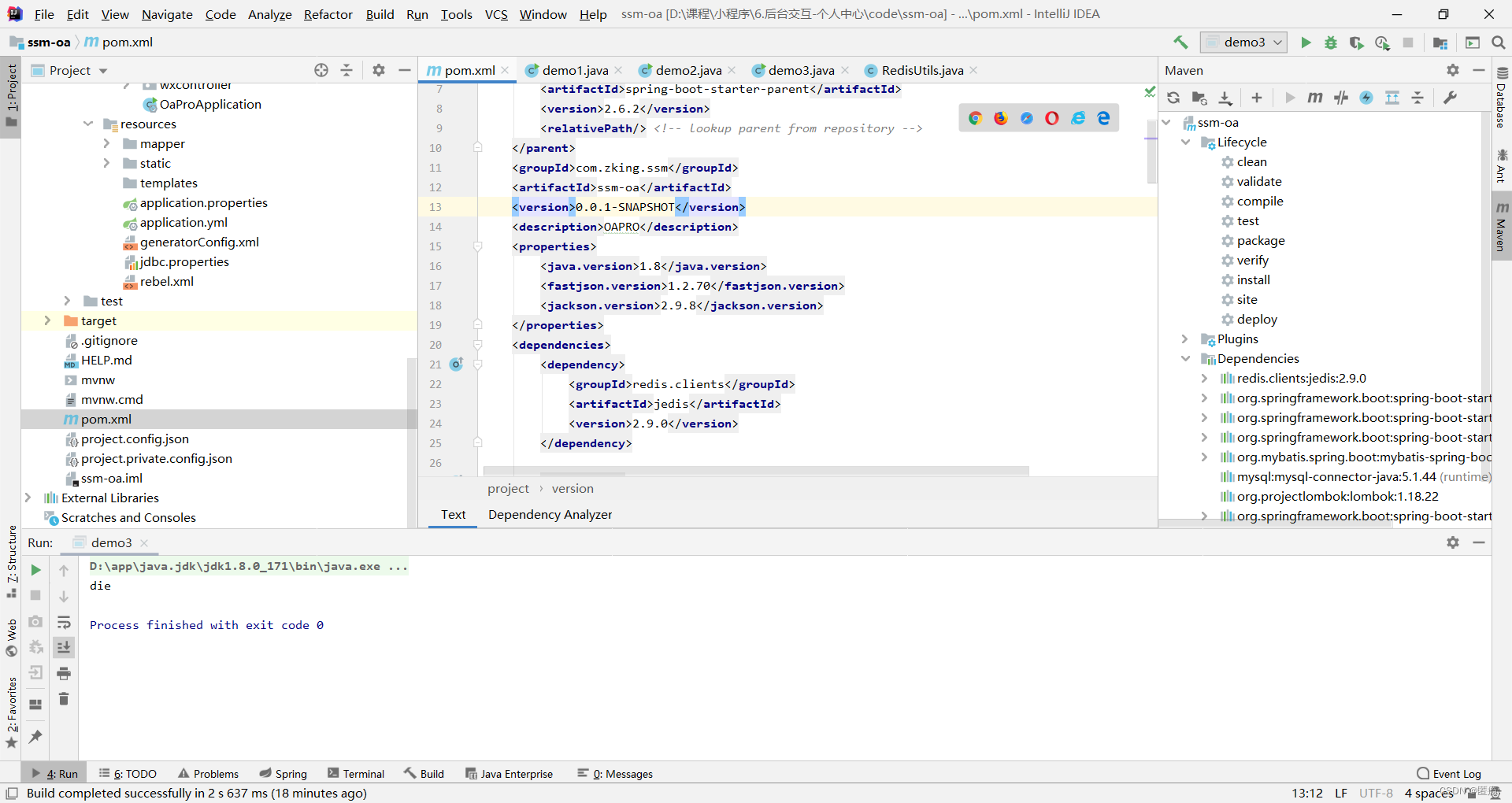Click the Build project hammer icon
This screenshot has width=1512, height=803.
pyautogui.click(x=1180, y=43)
